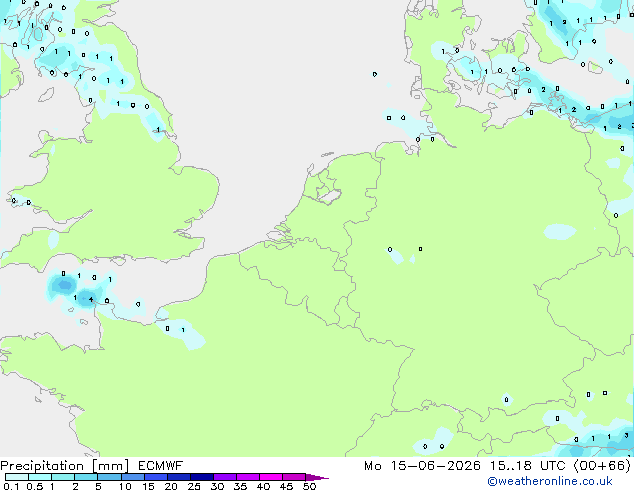Click the light blue patch in eastern Germany

560,232
